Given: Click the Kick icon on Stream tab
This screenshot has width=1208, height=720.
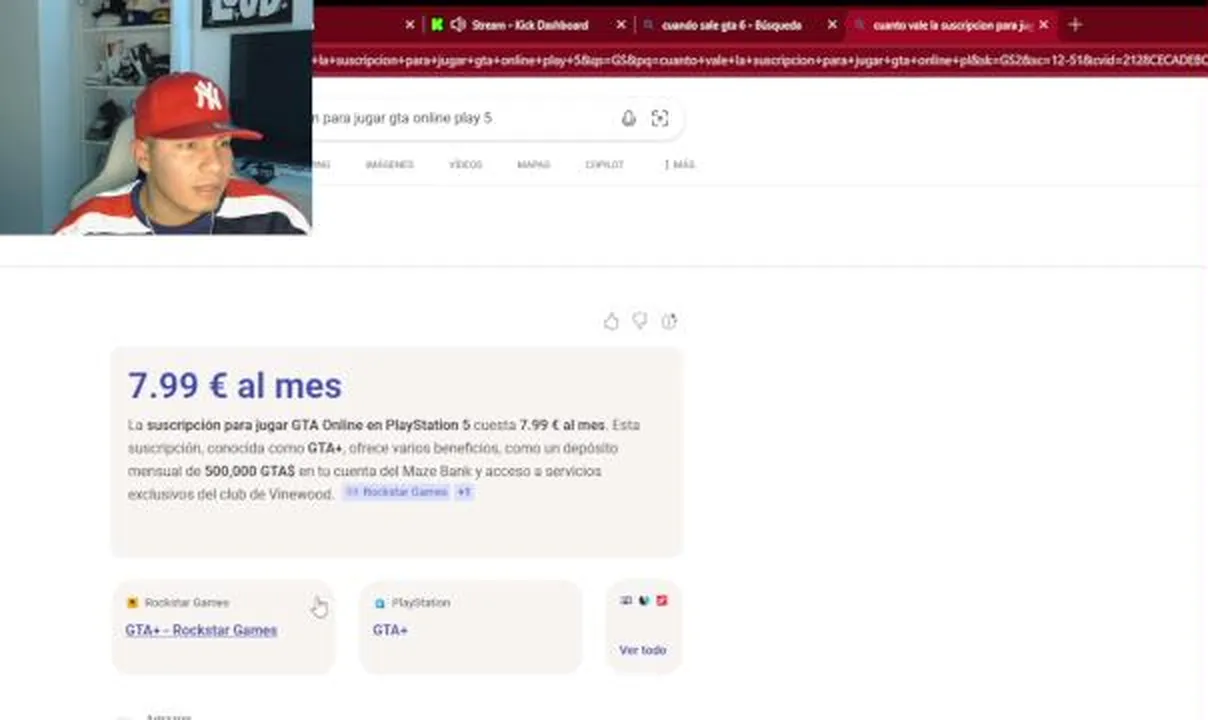Looking at the screenshot, I should point(437,24).
